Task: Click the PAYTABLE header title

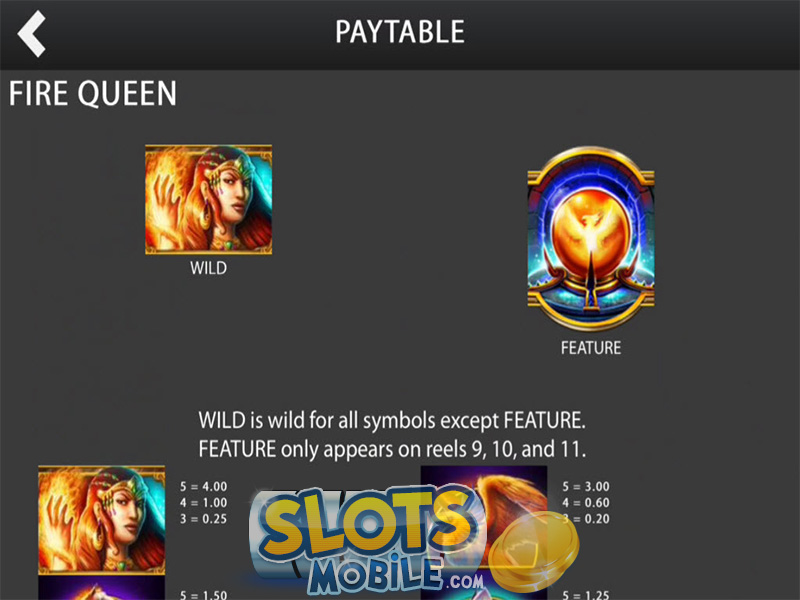Action: (400, 32)
